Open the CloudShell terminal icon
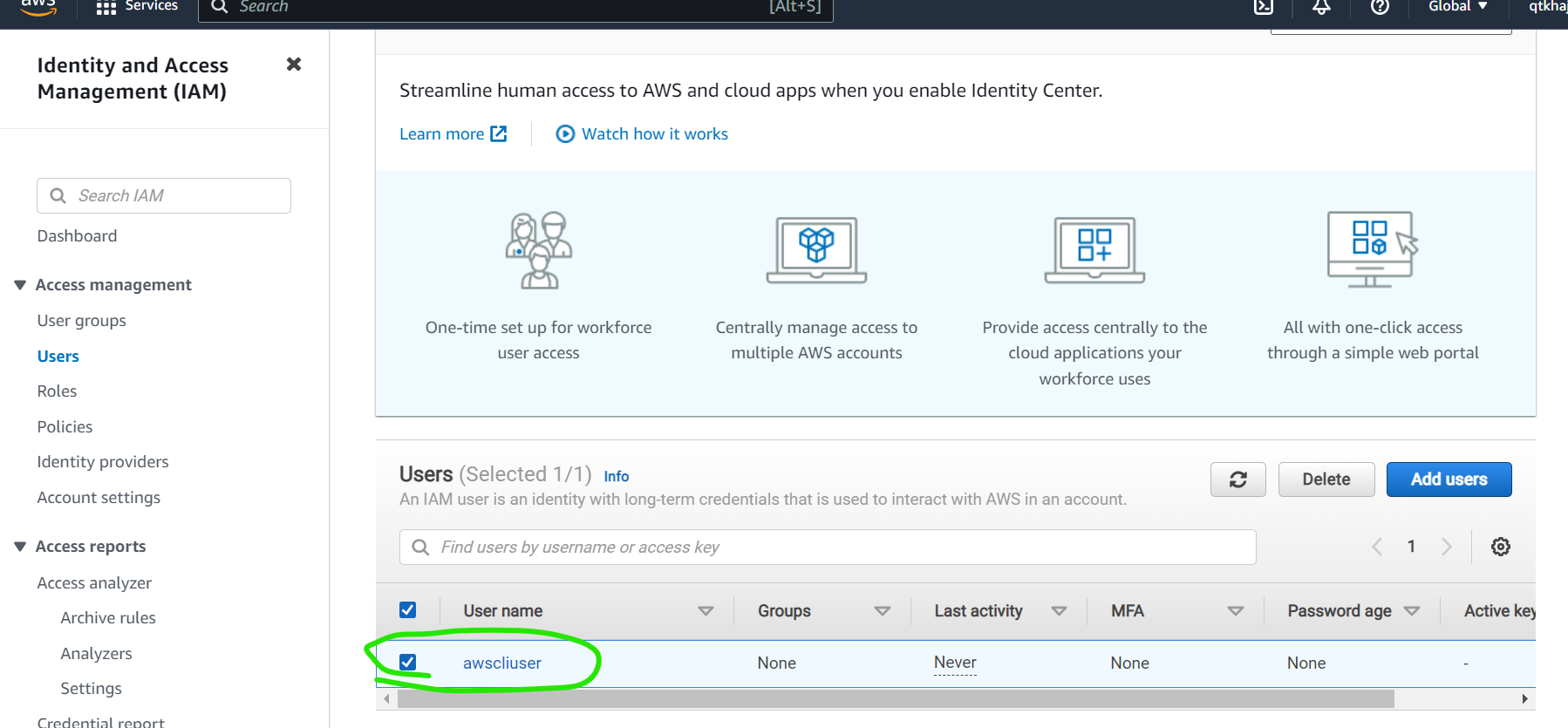Screen dimensions: 1568x728 [1263, 7]
